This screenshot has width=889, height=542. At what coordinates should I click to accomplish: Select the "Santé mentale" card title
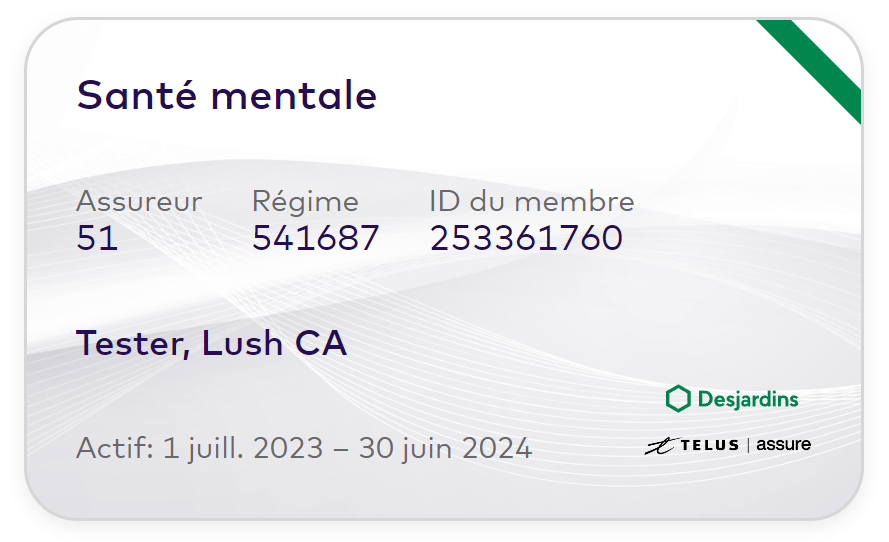pyautogui.click(x=227, y=96)
